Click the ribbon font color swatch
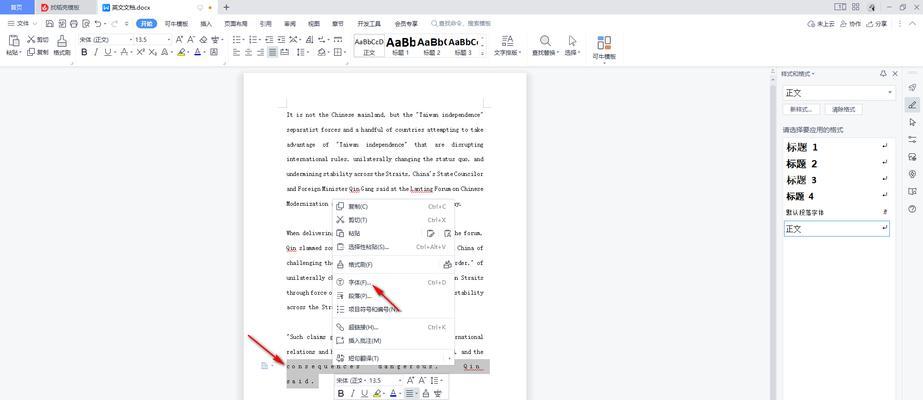923x400 pixels. point(197,52)
